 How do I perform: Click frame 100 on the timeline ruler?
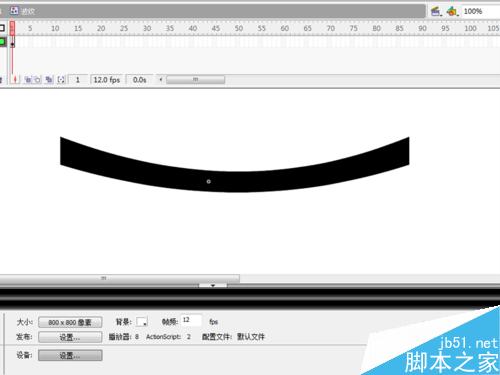[470, 28]
